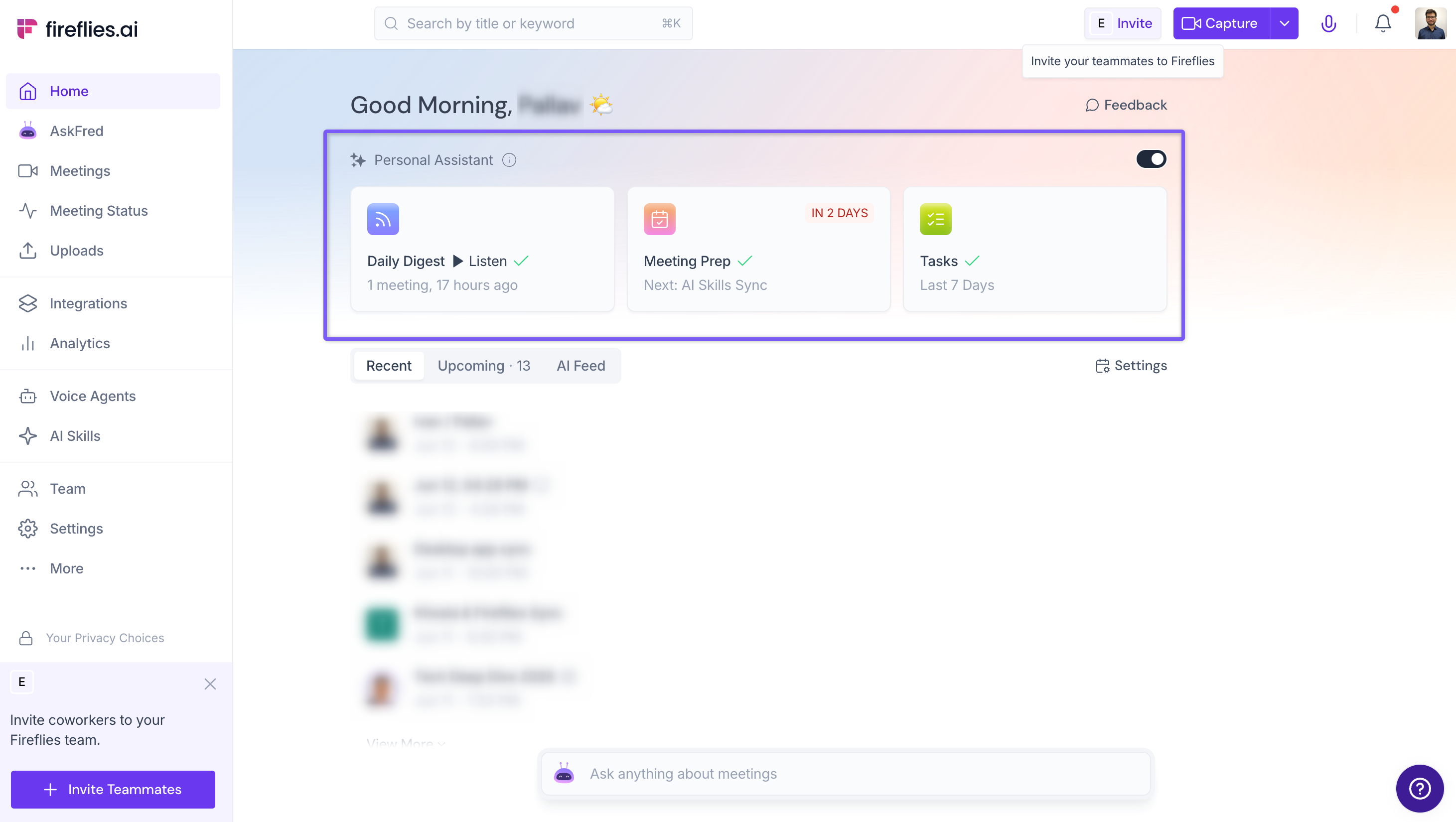The height and width of the screenshot is (822, 1456).
Task: Click the More ellipsis icon
Action: pyautogui.click(x=28, y=568)
